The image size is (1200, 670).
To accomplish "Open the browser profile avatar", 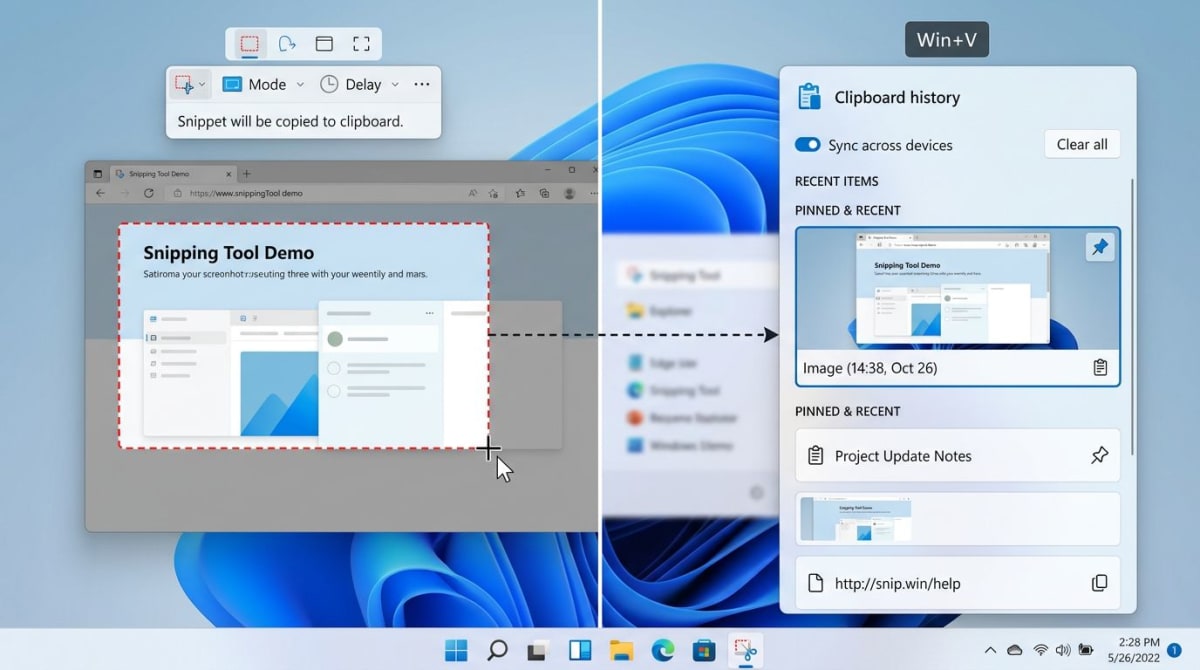I will pos(570,193).
